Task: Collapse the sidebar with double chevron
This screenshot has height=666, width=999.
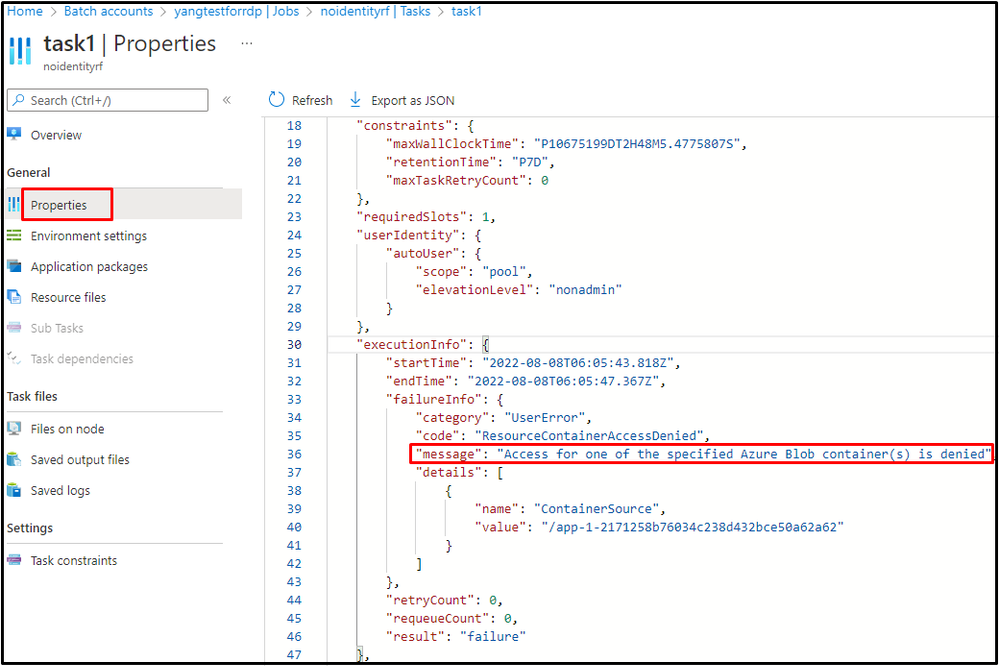Action: [227, 100]
